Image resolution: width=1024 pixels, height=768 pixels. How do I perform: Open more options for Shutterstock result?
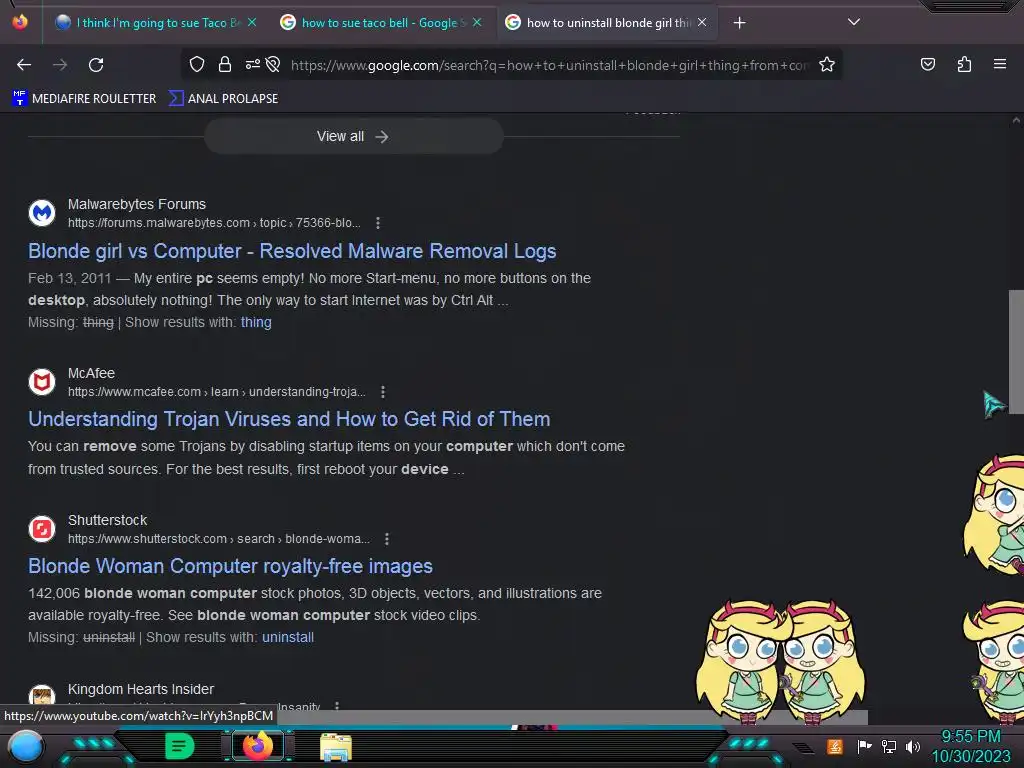(387, 539)
